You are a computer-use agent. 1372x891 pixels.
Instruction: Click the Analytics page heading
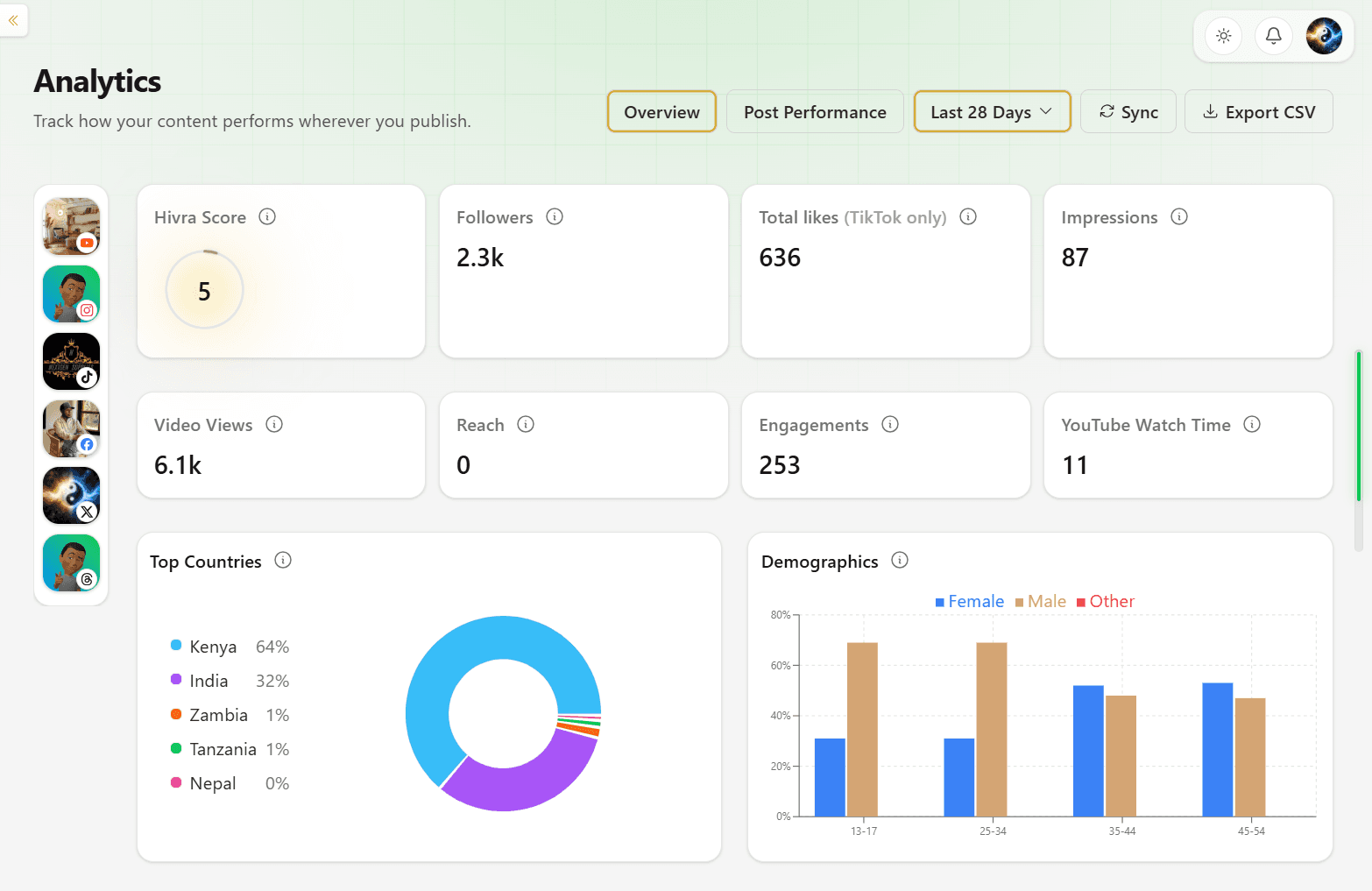(97, 81)
